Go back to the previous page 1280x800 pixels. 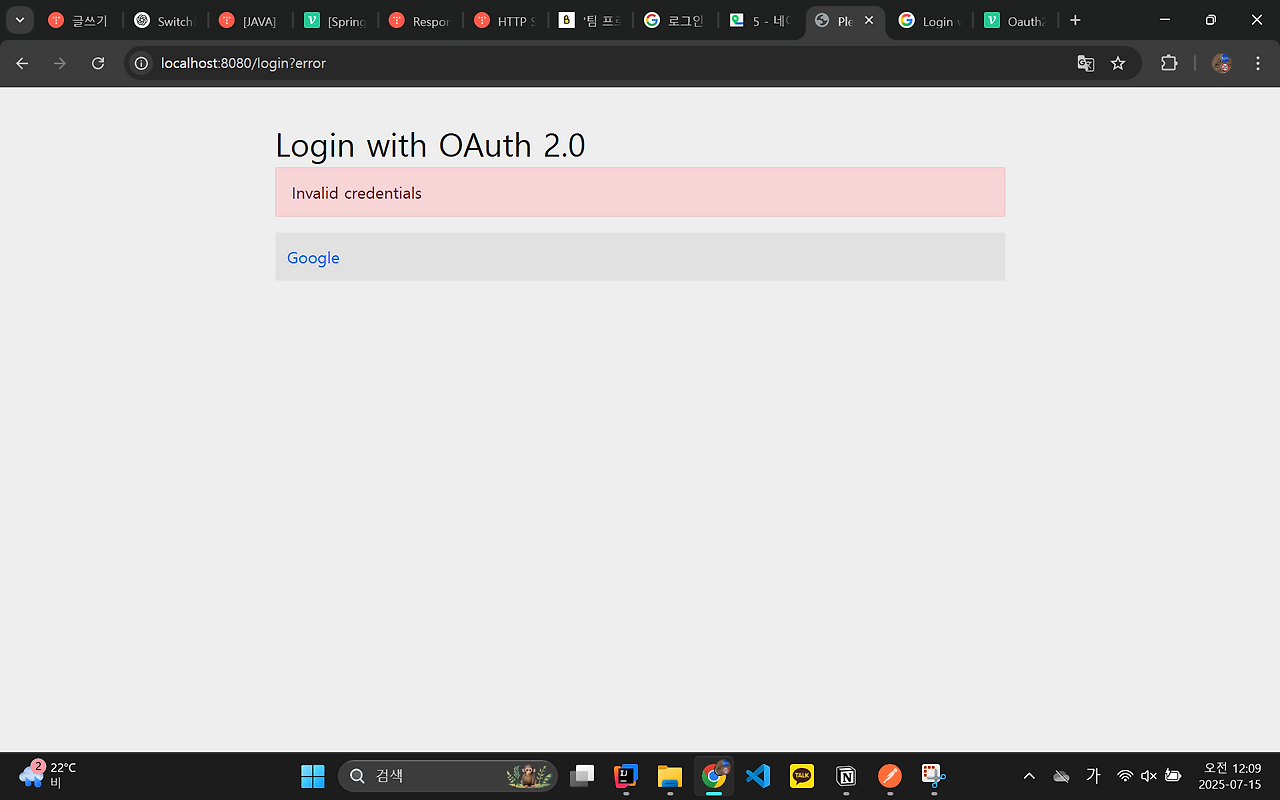(22, 63)
